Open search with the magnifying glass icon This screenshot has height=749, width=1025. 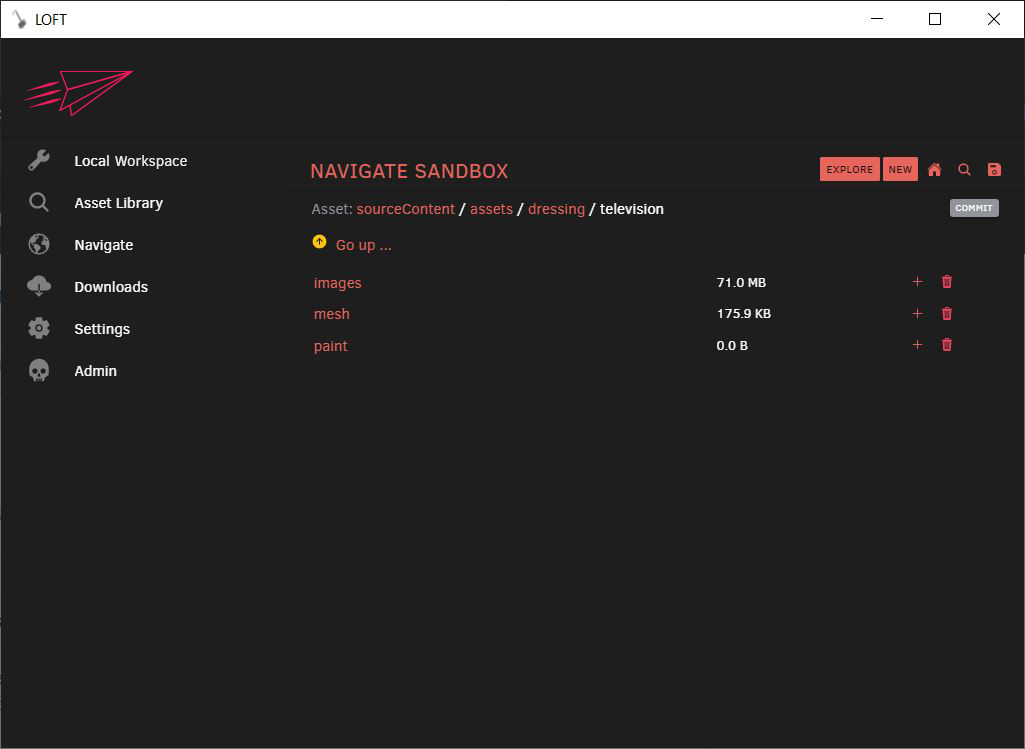(964, 169)
